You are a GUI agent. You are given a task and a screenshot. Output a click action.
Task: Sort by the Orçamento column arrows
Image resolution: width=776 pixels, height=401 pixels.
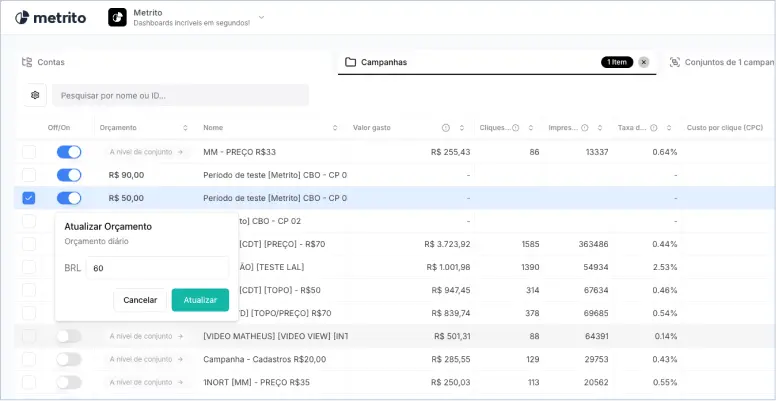pyautogui.click(x=185, y=128)
